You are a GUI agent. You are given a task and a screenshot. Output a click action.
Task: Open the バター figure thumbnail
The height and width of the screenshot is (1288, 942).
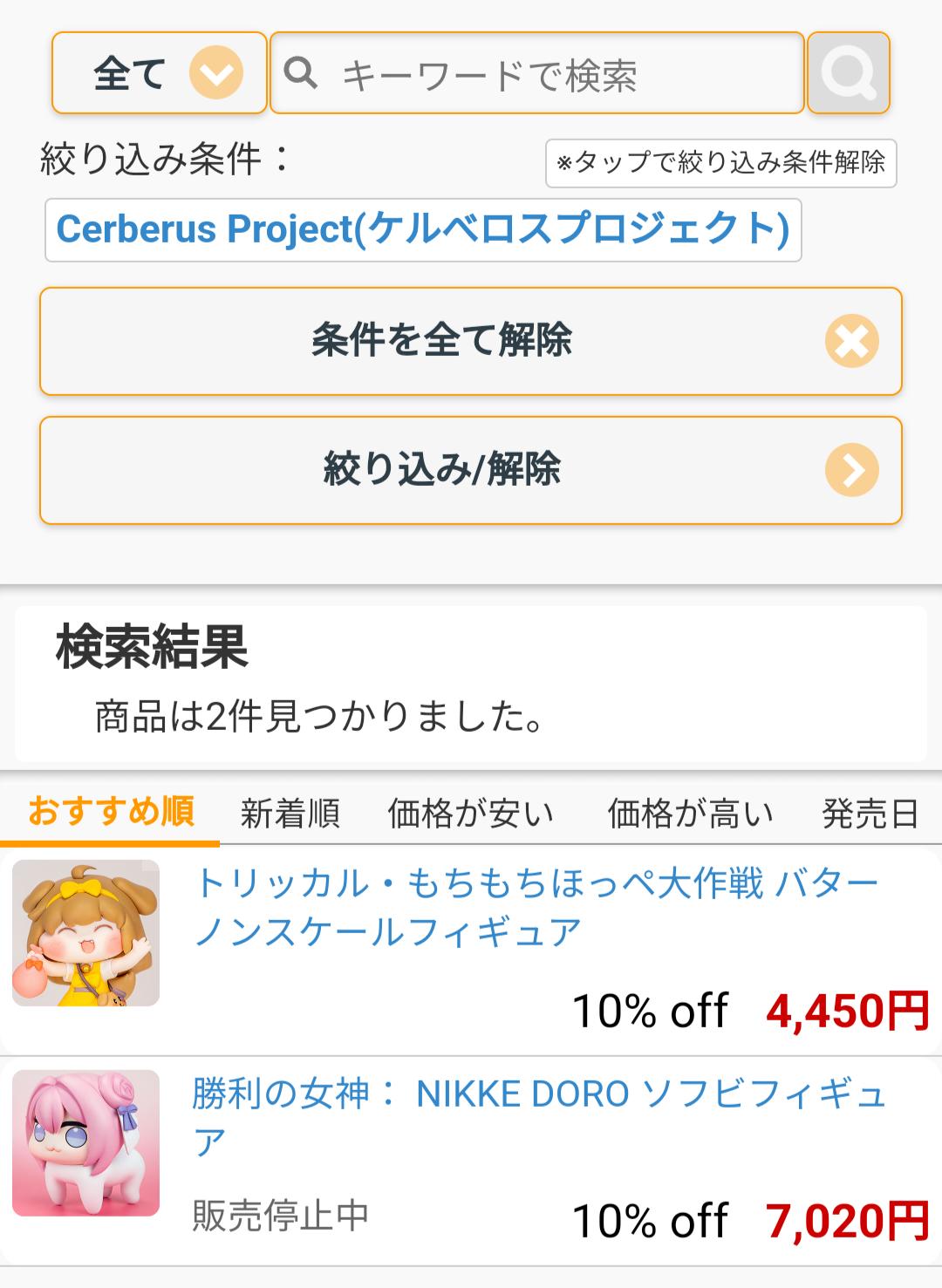tap(85, 933)
